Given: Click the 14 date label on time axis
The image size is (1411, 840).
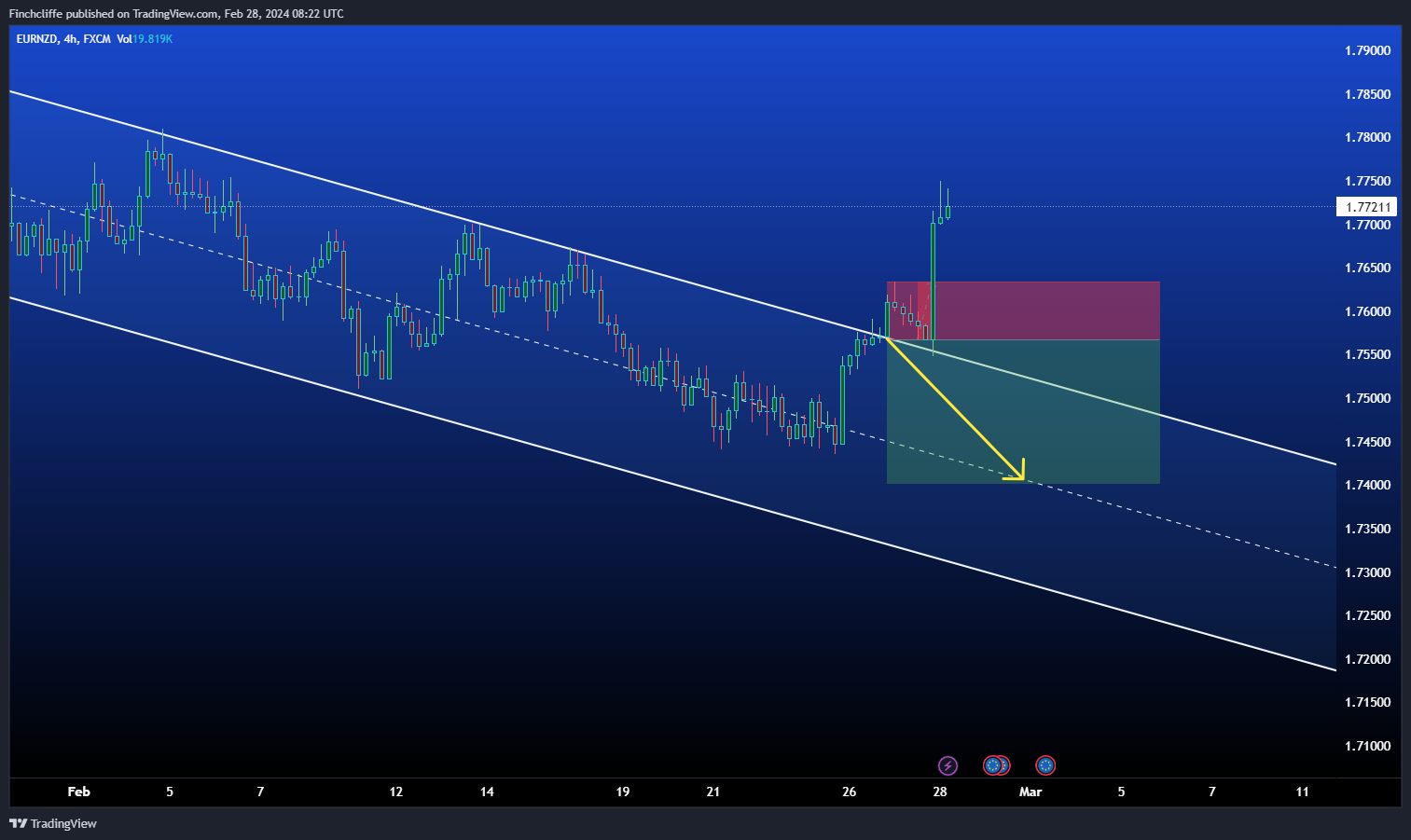Looking at the screenshot, I should click(487, 792).
